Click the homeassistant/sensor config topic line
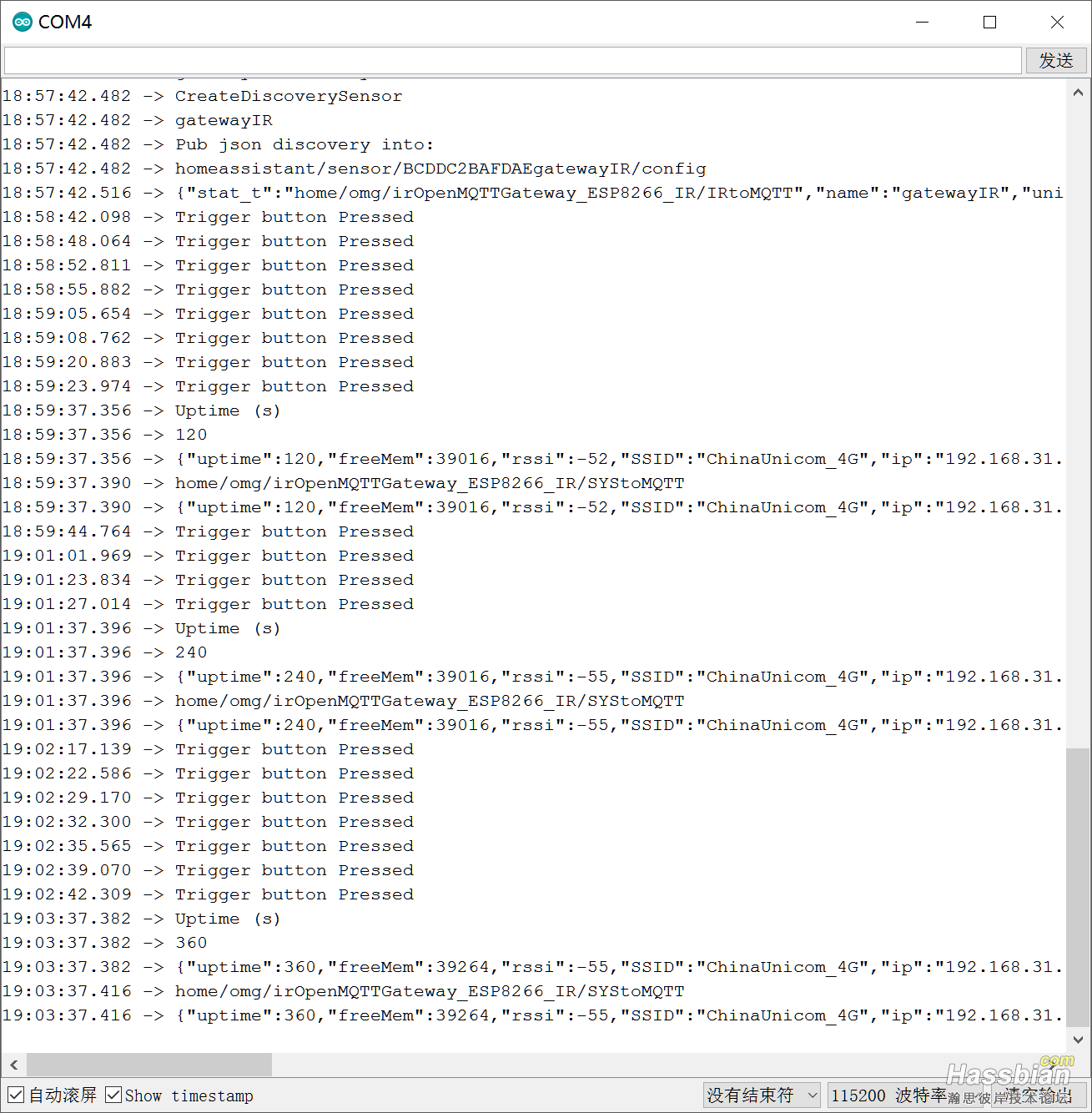This screenshot has height=1113, width=1092. point(354,169)
